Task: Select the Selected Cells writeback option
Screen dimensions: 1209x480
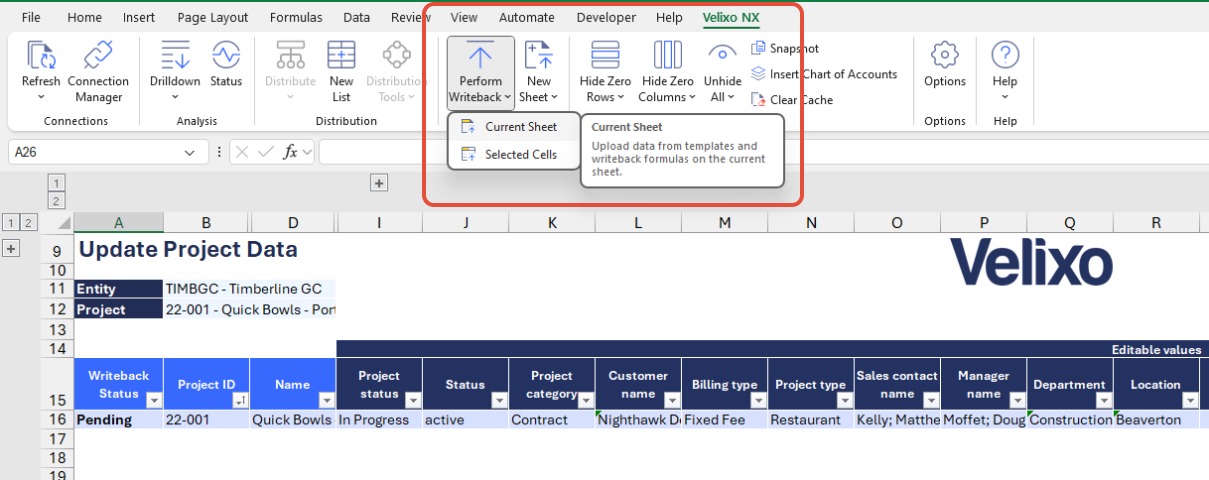Action: pos(514,155)
